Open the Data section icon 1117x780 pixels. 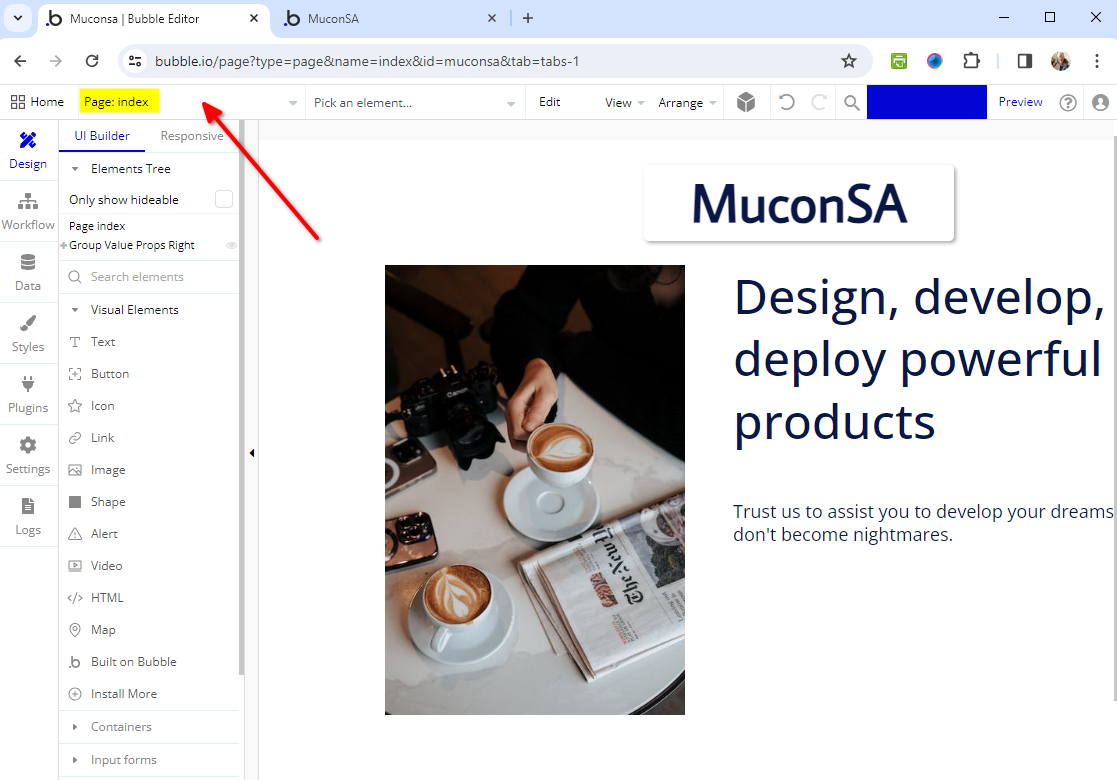click(28, 272)
